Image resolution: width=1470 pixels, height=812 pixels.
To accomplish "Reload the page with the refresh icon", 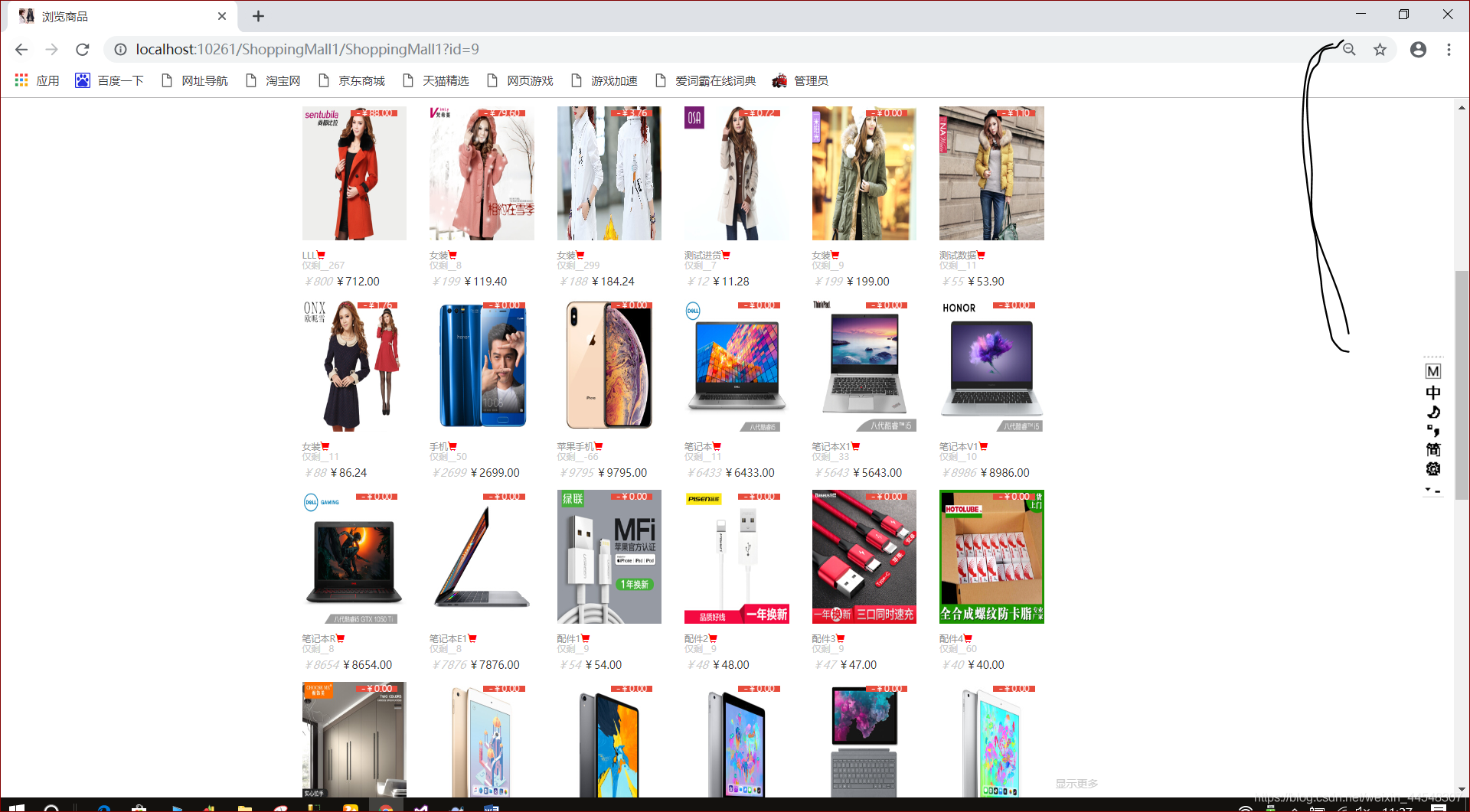I will (82, 49).
